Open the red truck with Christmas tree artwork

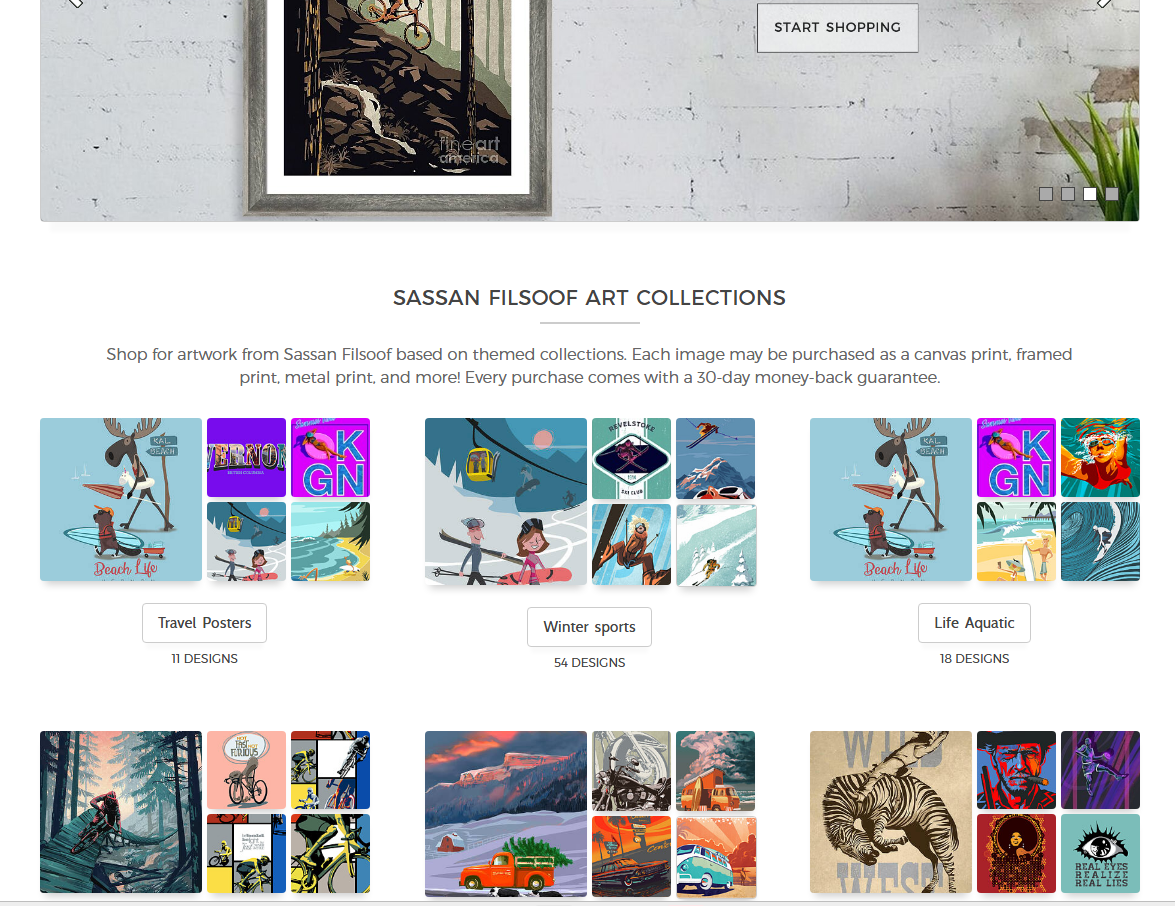pos(505,812)
